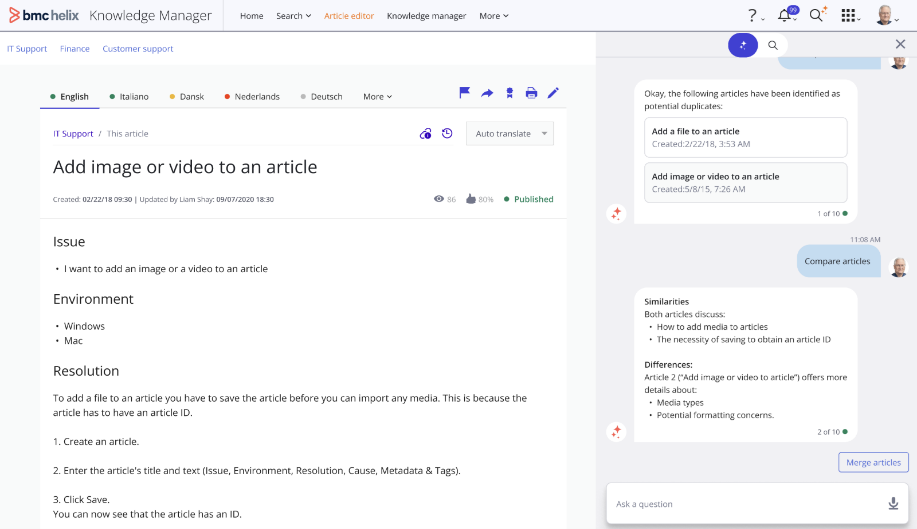
Task: Switch to the Dansk tab
Action: coord(187,96)
